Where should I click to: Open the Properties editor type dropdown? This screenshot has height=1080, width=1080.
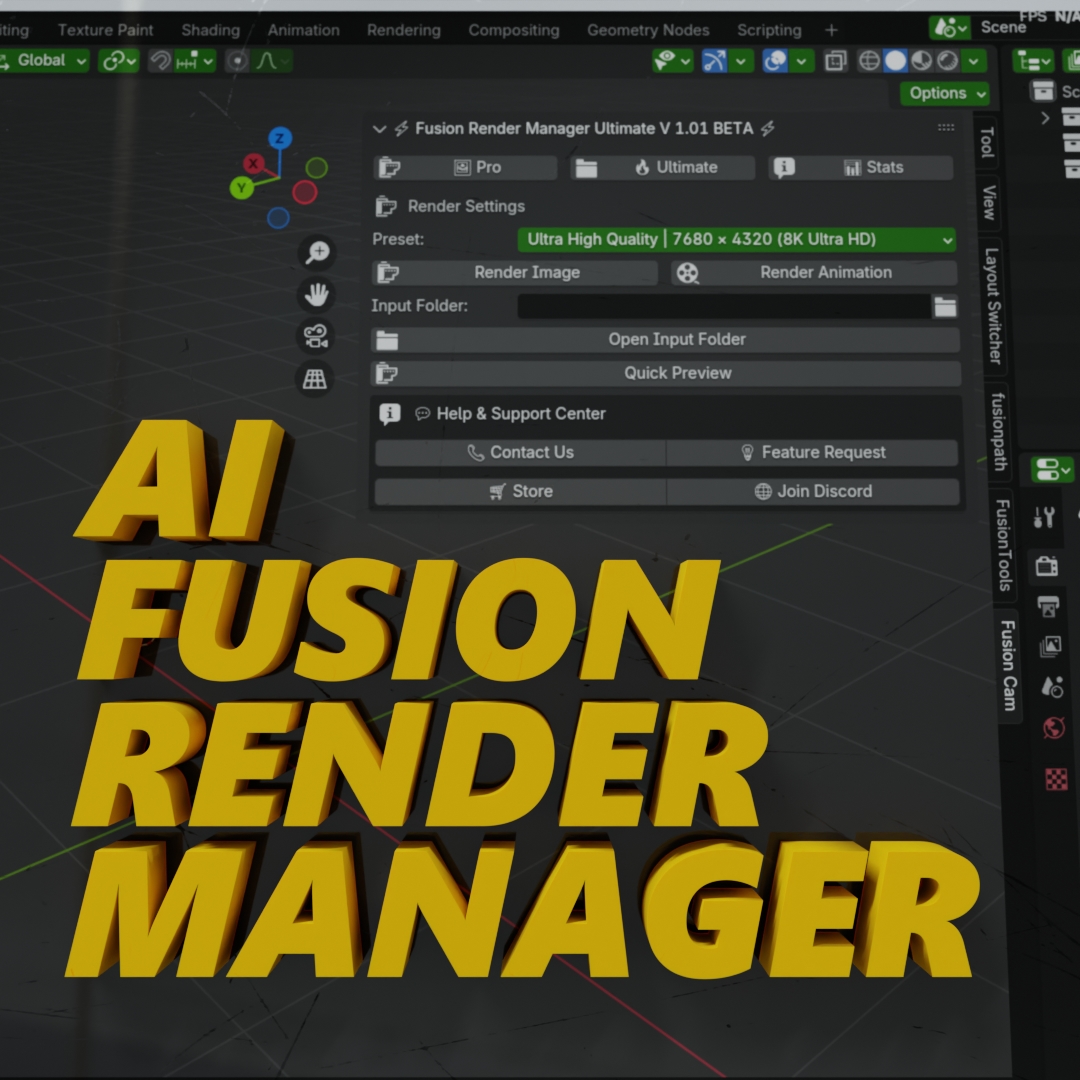coord(1052,470)
